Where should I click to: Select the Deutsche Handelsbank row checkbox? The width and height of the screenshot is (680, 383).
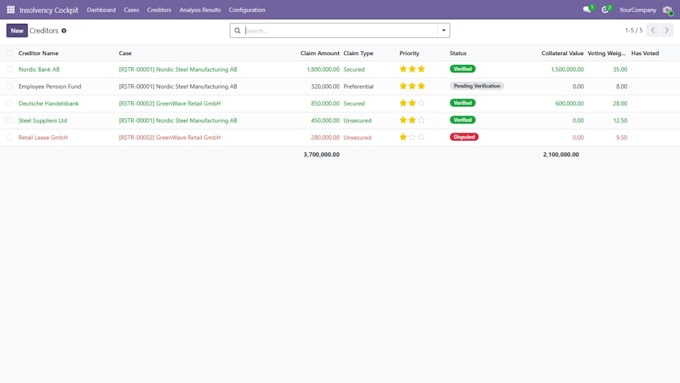click(9, 103)
